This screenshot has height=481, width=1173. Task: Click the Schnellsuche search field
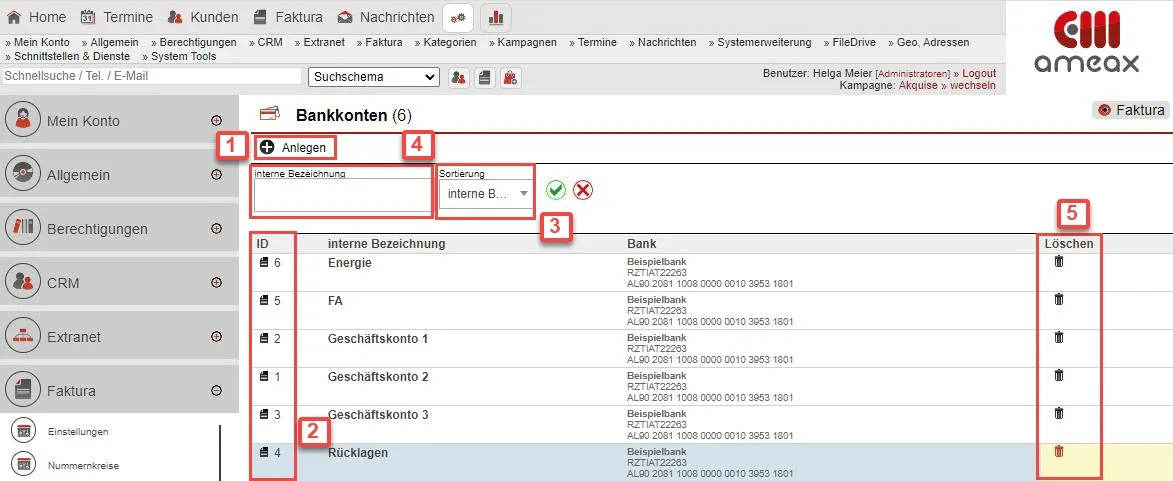point(151,77)
